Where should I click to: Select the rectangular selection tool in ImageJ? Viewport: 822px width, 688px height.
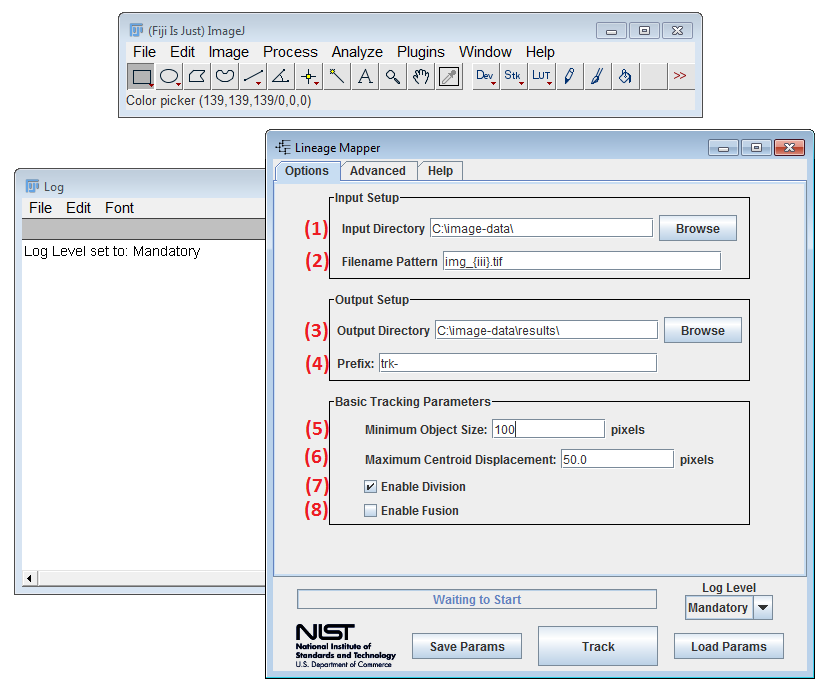(140, 76)
